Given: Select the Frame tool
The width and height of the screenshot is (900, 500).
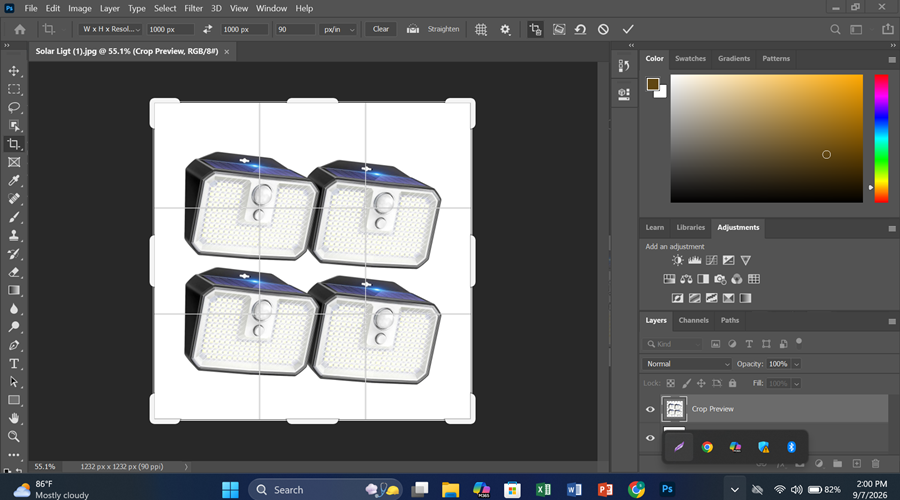Looking at the screenshot, I should [14, 162].
